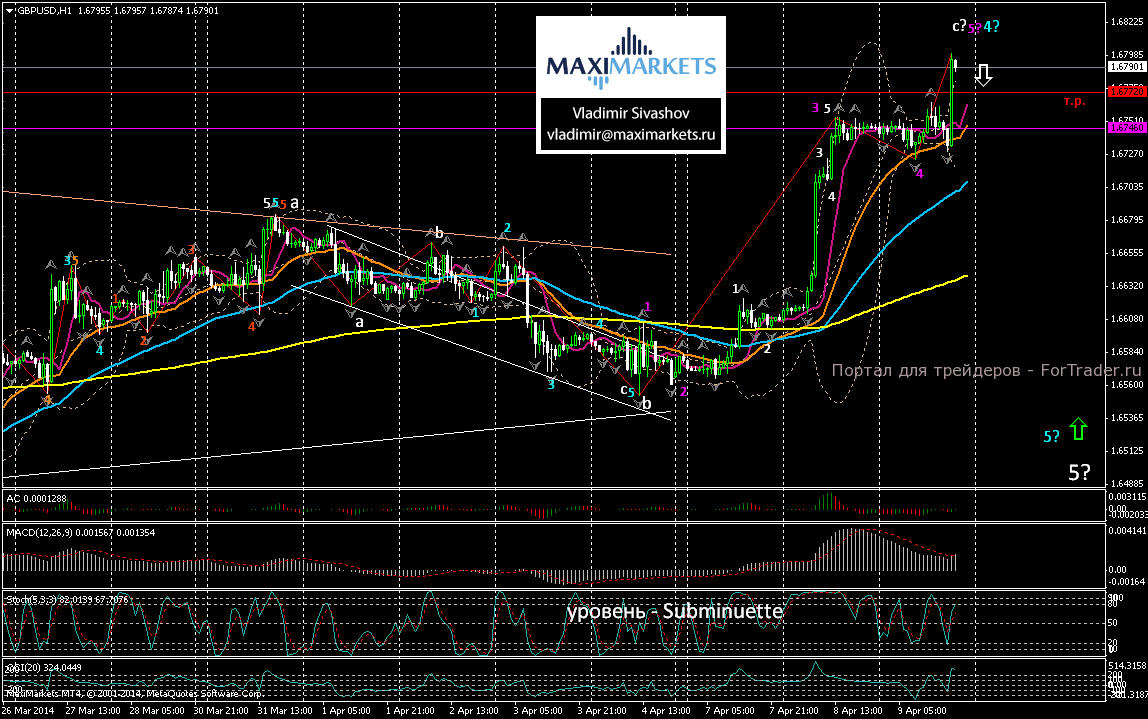Select the magenta 1.67460 price level tag
Image resolution: width=1148 pixels, height=719 pixels.
[x=1125, y=128]
